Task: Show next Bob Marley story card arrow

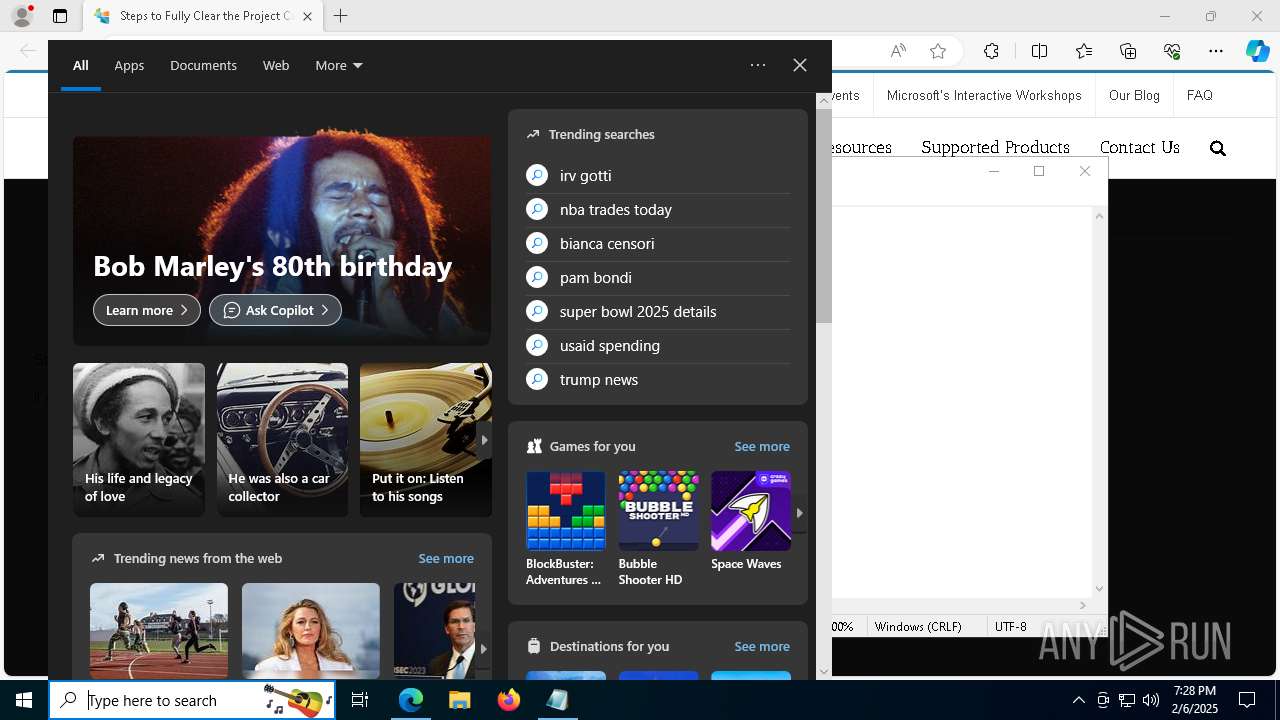Action: [484, 440]
